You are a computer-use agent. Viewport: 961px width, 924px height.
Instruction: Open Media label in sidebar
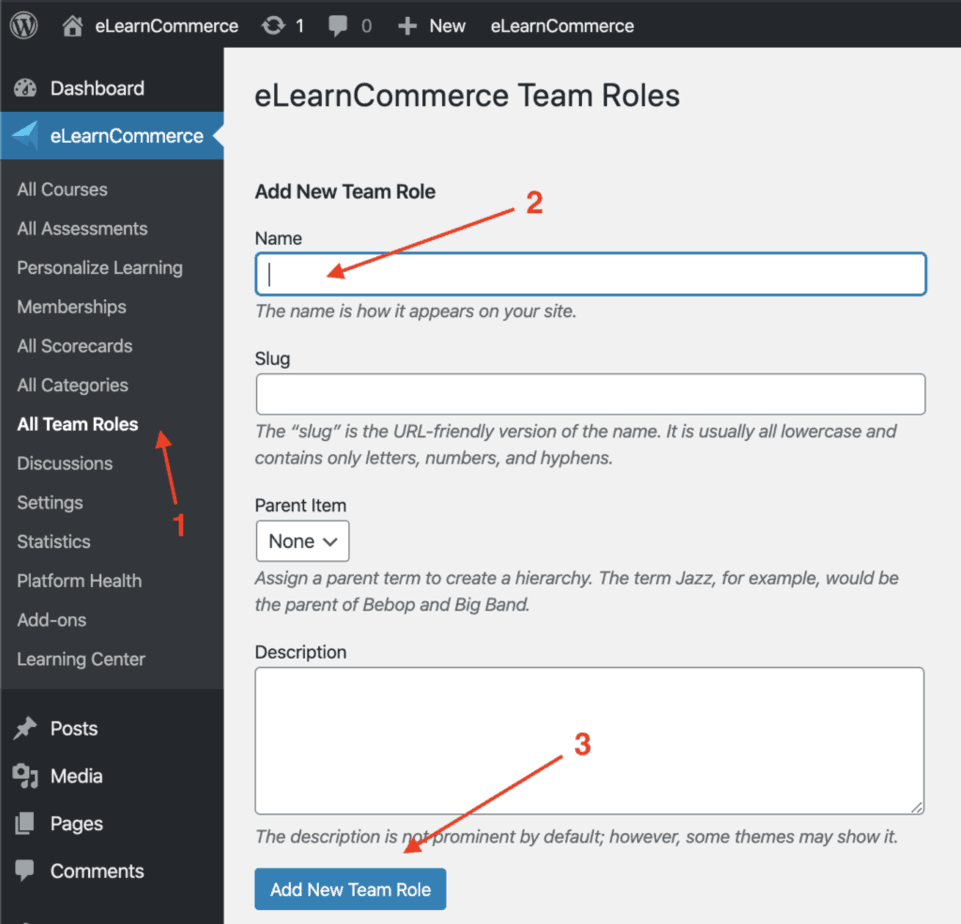tap(77, 776)
